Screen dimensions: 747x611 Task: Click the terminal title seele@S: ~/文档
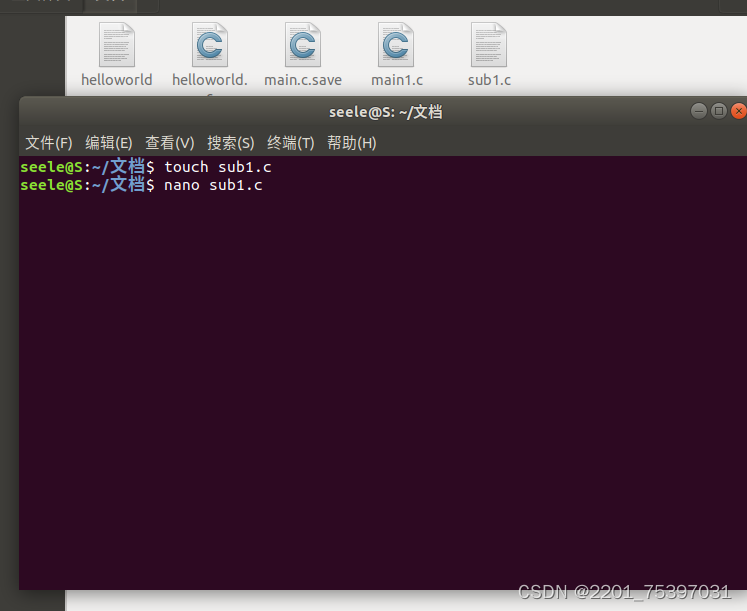385,112
